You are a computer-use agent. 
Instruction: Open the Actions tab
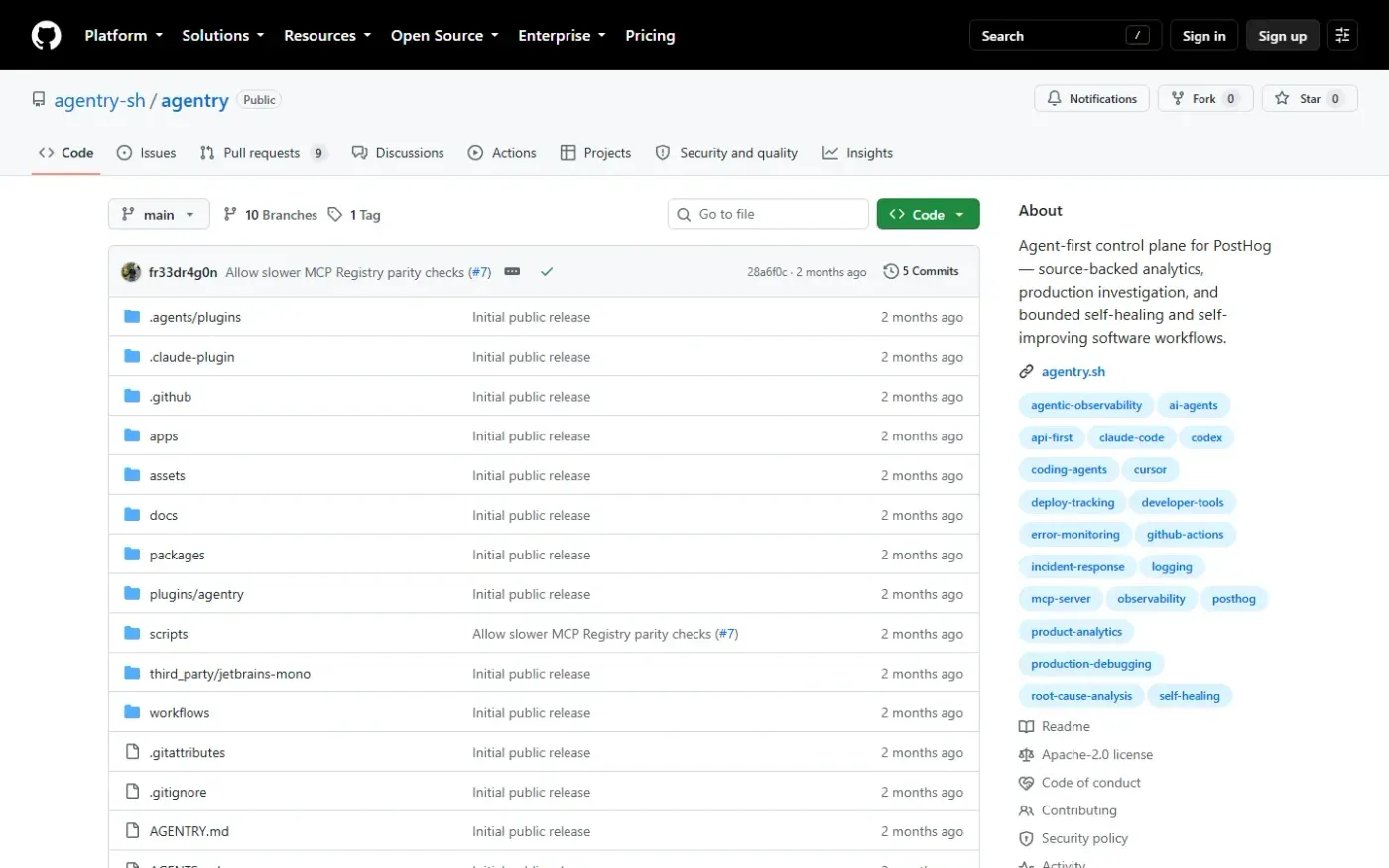(502, 153)
